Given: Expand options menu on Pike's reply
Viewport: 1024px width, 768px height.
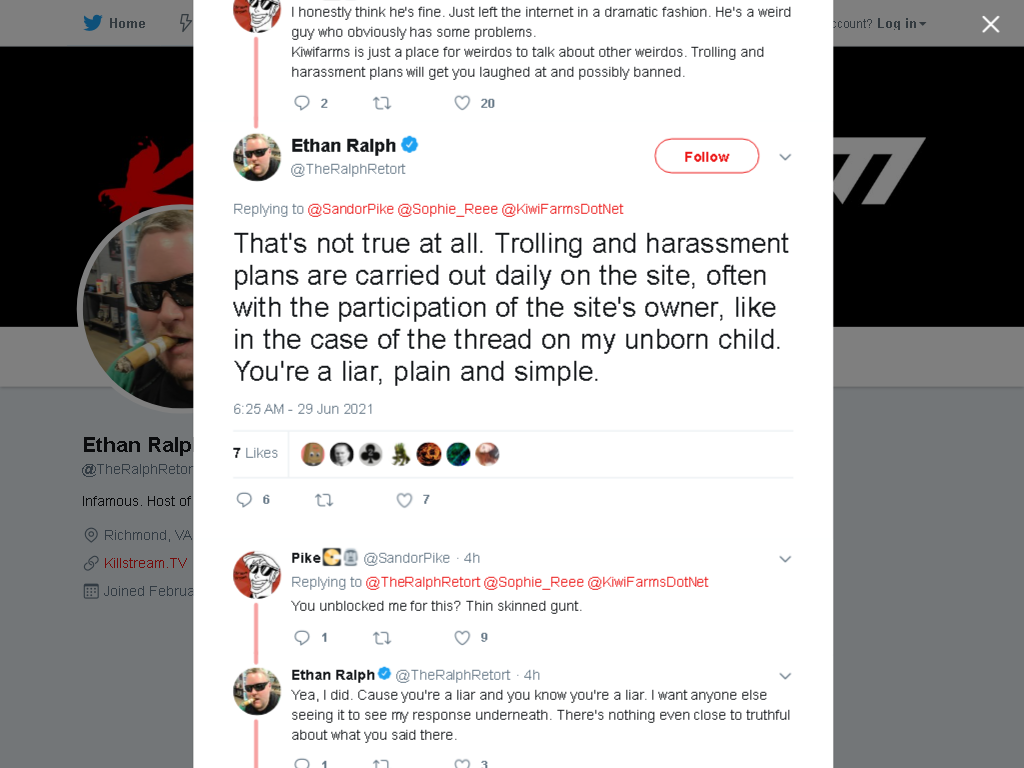Looking at the screenshot, I should tap(786, 559).
